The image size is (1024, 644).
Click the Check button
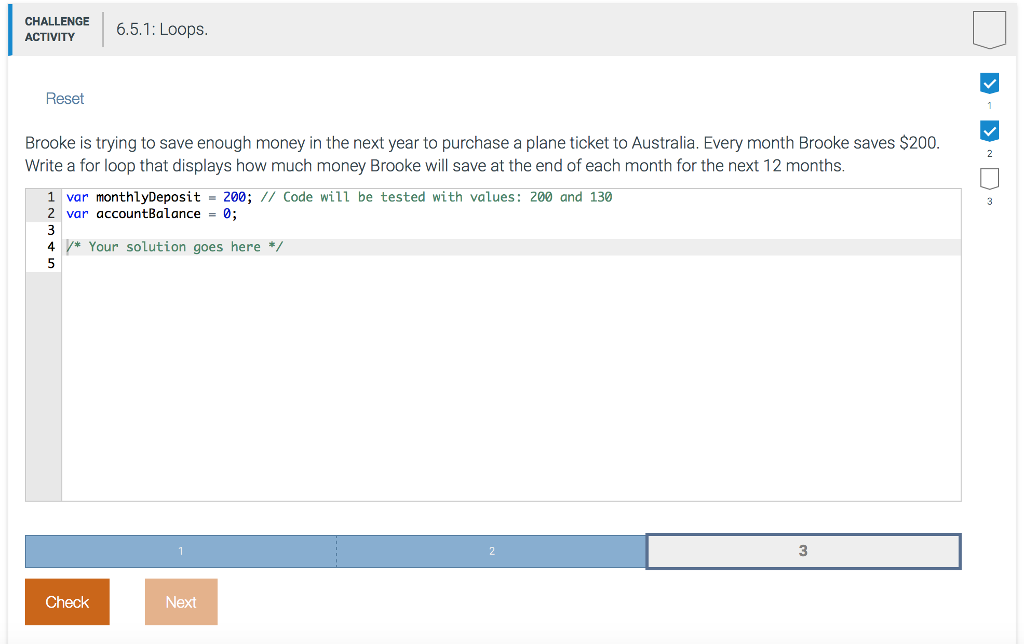click(67, 601)
